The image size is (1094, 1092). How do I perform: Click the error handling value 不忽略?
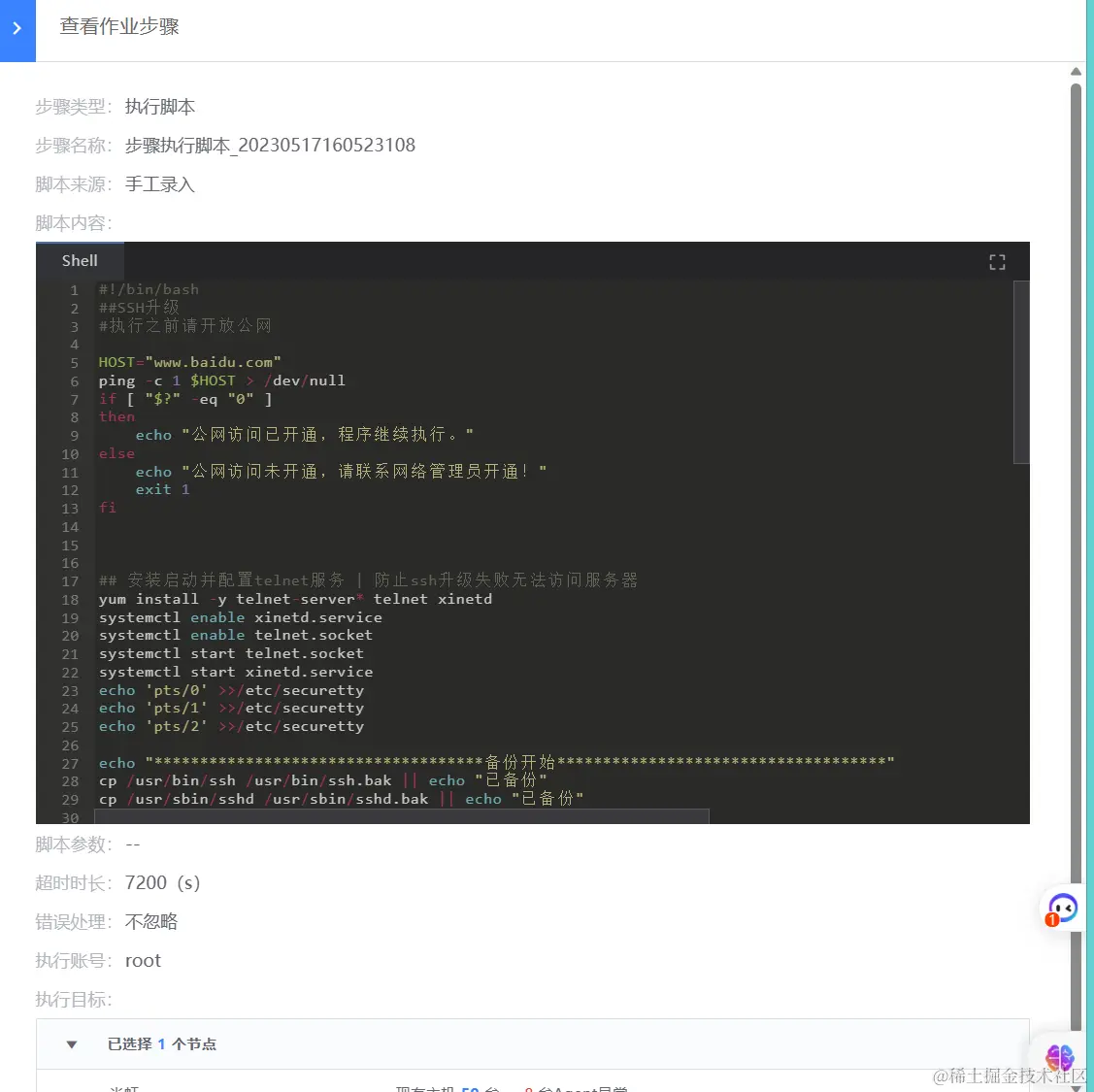(x=151, y=922)
